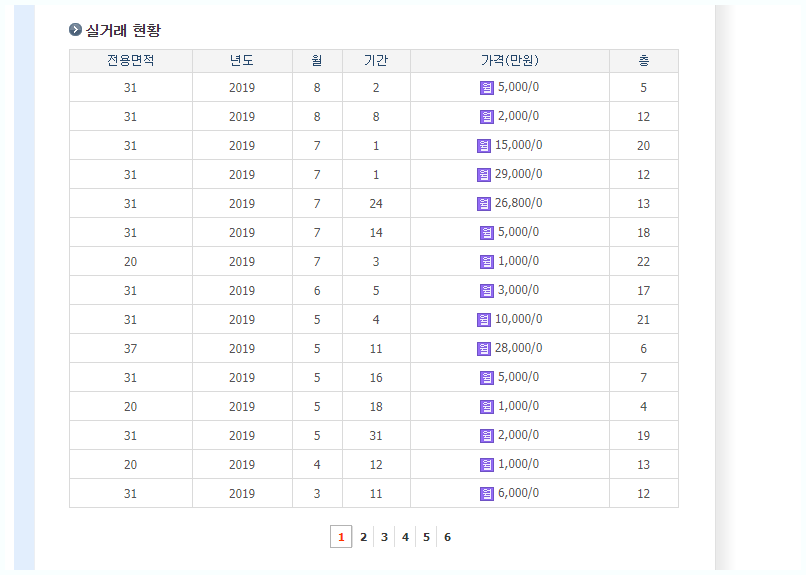Click the price text 26,800/0
The width and height of the screenshot is (806, 575).
(519, 203)
